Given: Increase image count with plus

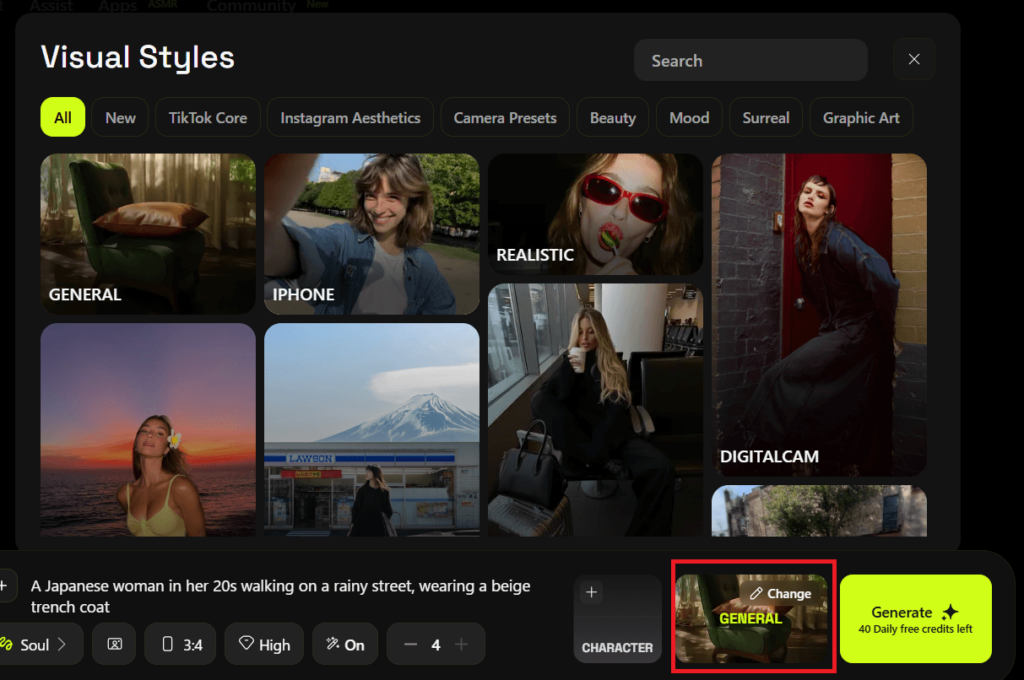Looking at the screenshot, I should pos(461,645).
